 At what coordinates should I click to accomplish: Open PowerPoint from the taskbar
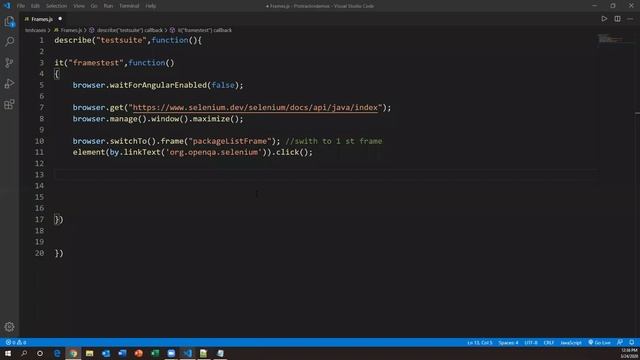[139, 353]
